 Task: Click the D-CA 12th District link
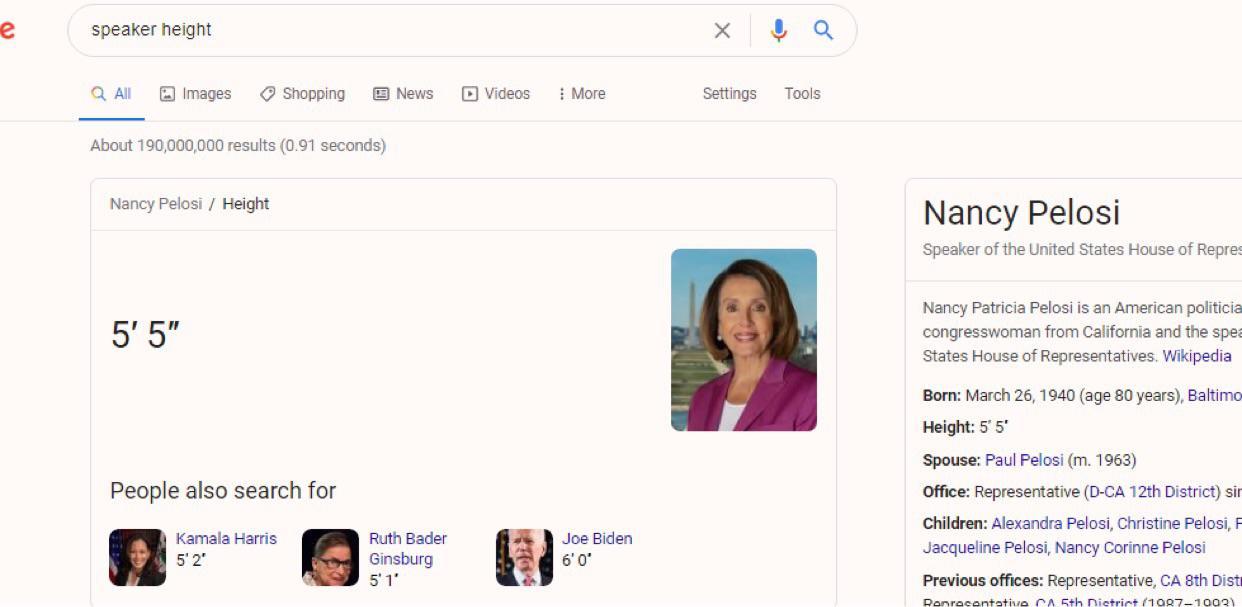click(x=1153, y=492)
